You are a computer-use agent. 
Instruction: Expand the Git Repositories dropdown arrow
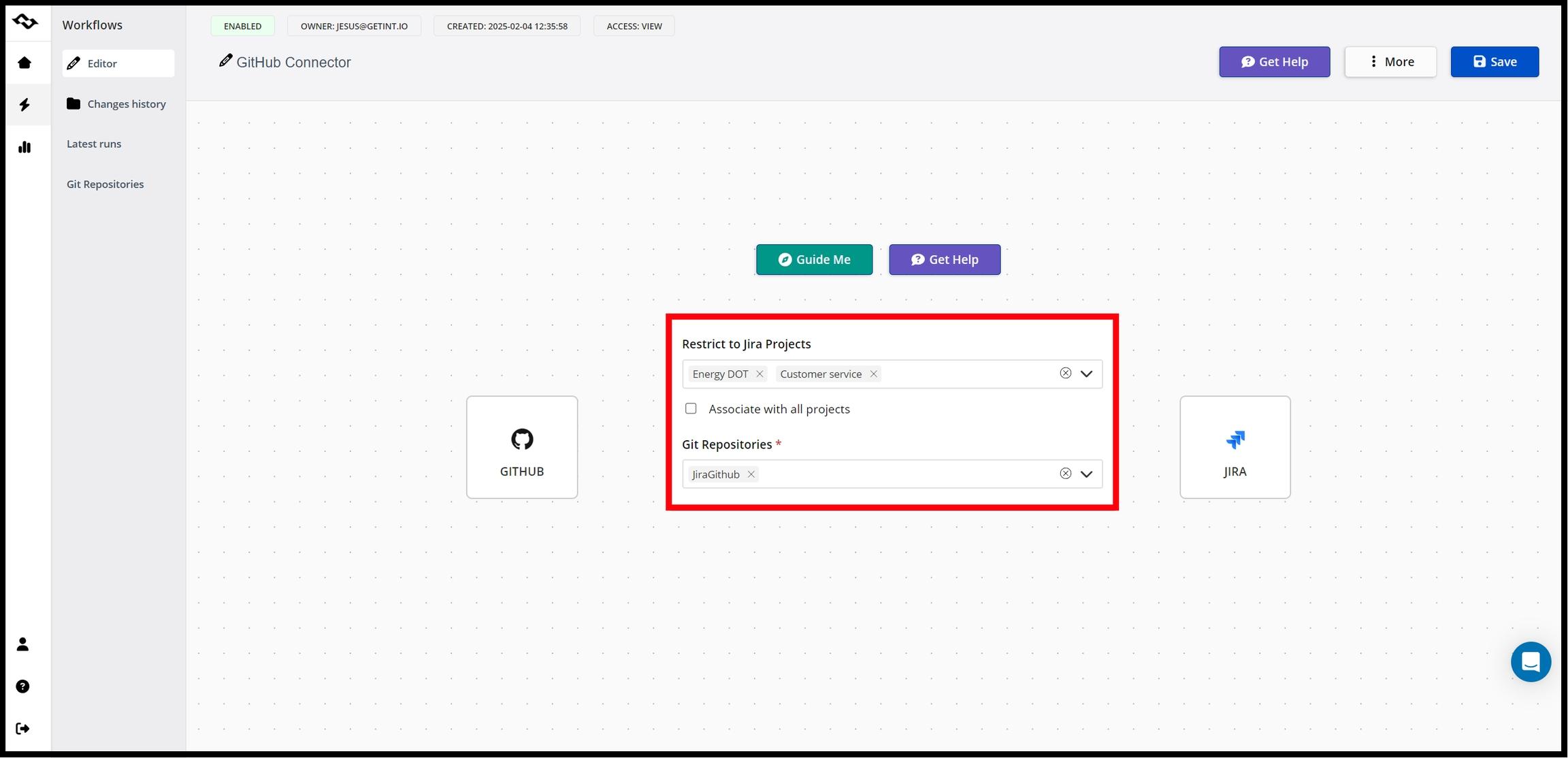(1086, 474)
